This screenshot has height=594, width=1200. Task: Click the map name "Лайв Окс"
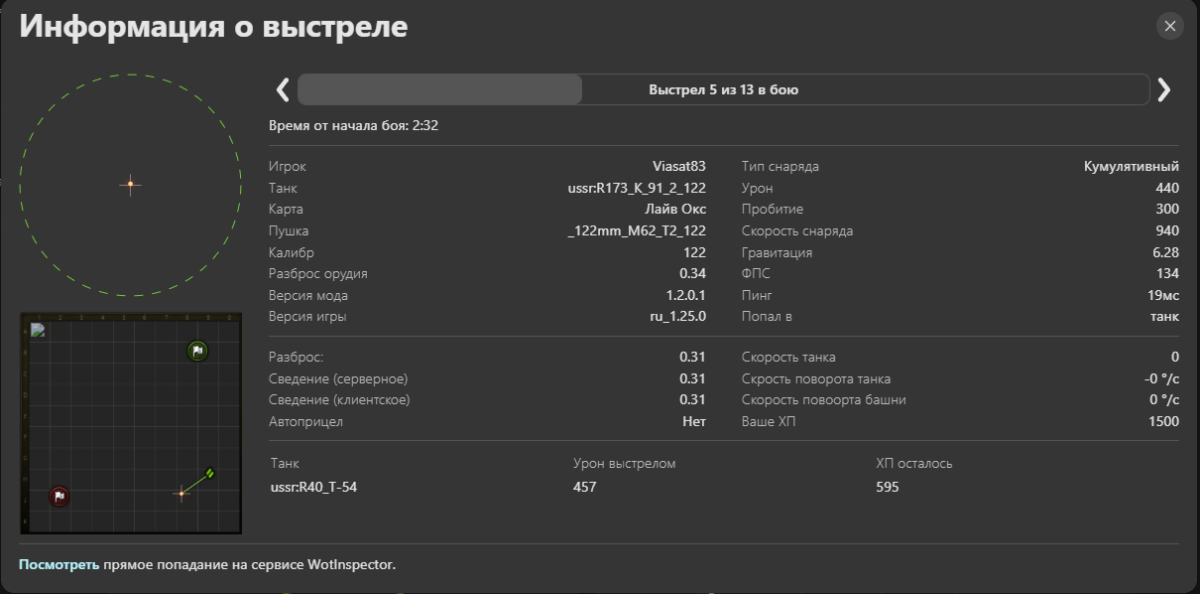coord(676,209)
